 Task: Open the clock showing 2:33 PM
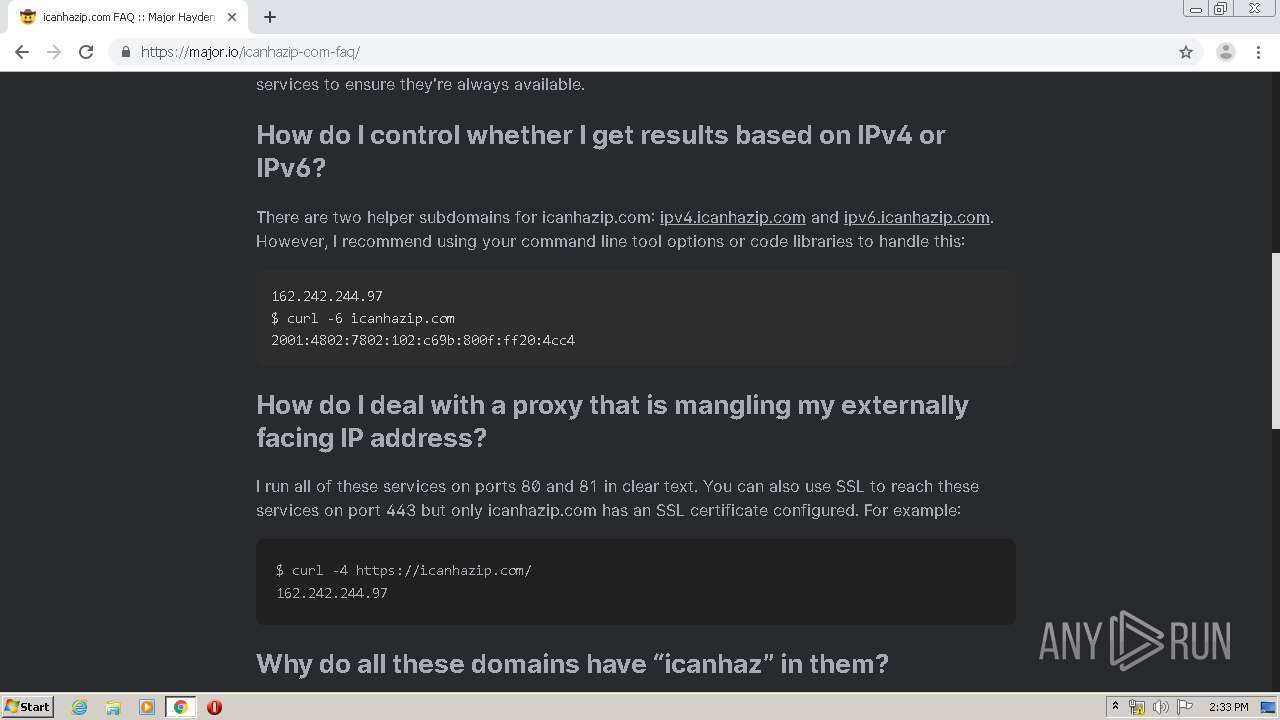click(1228, 707)
